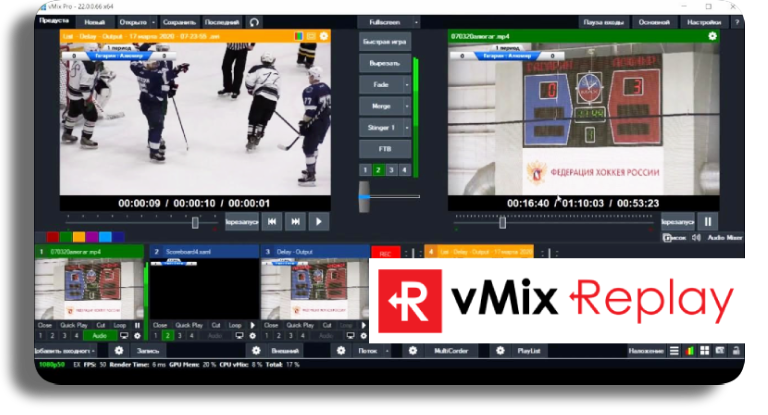Viewport: 768px width, 415px height.
Task: Expand Stinger 1 dropdown arrow
Action: [x=407, y=128]
